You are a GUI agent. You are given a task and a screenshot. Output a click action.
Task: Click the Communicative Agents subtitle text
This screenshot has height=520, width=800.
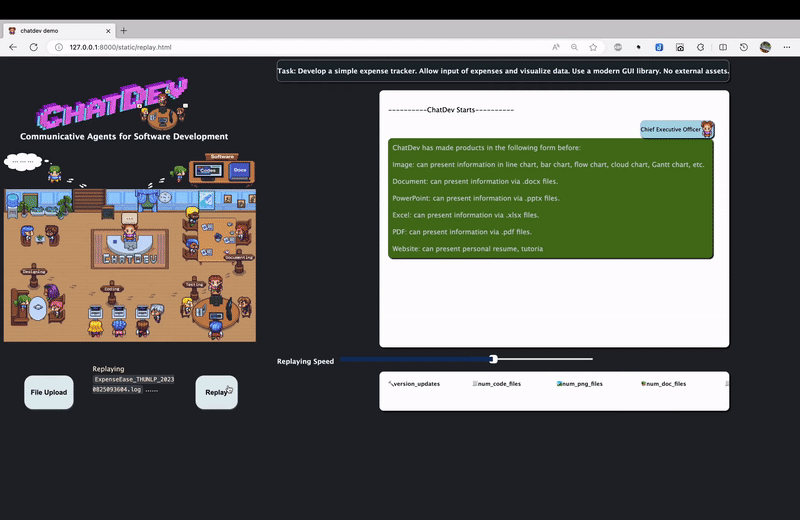(x=124, y=137)
